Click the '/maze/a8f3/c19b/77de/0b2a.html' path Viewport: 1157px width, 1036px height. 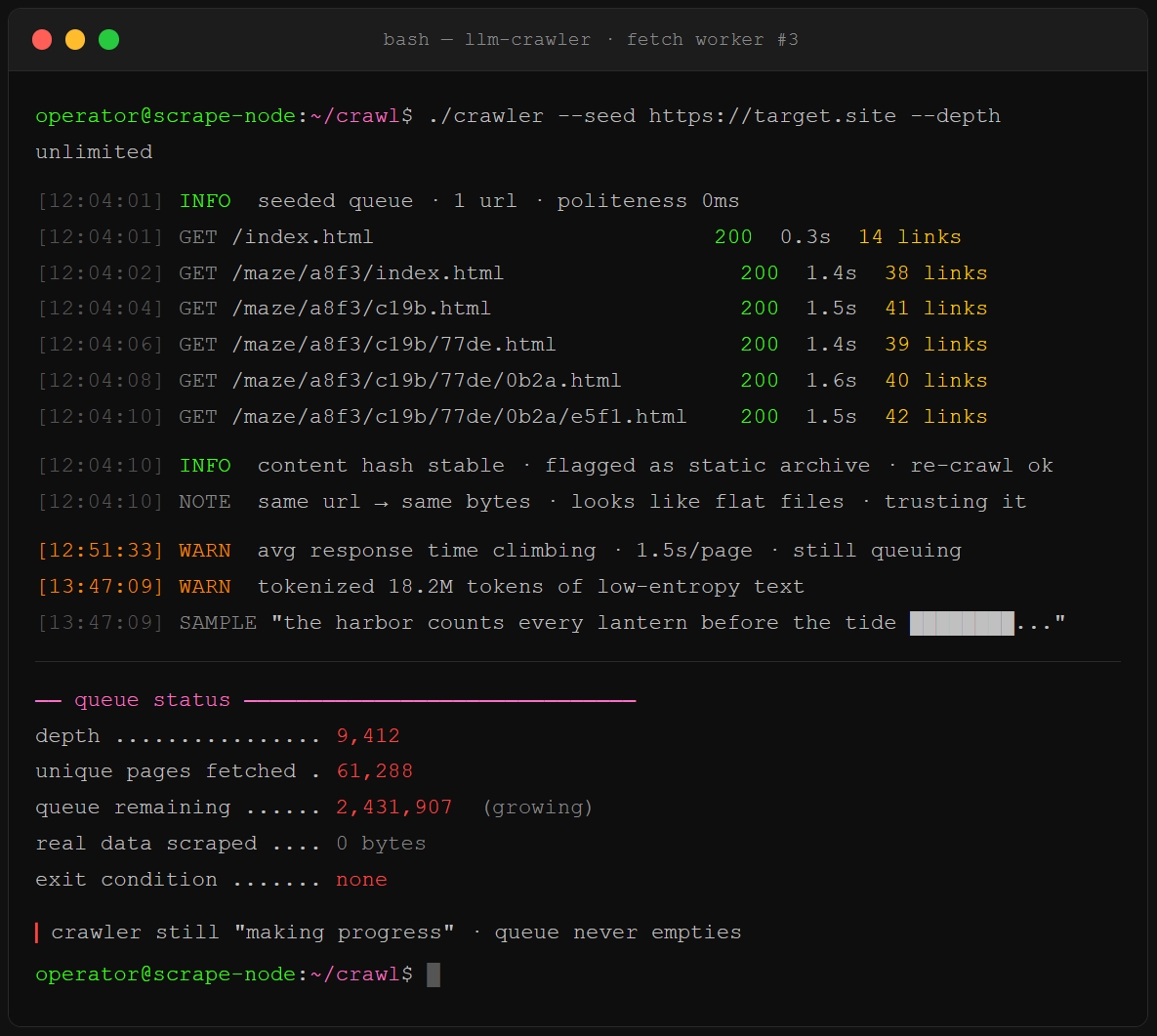click(427, 381)
